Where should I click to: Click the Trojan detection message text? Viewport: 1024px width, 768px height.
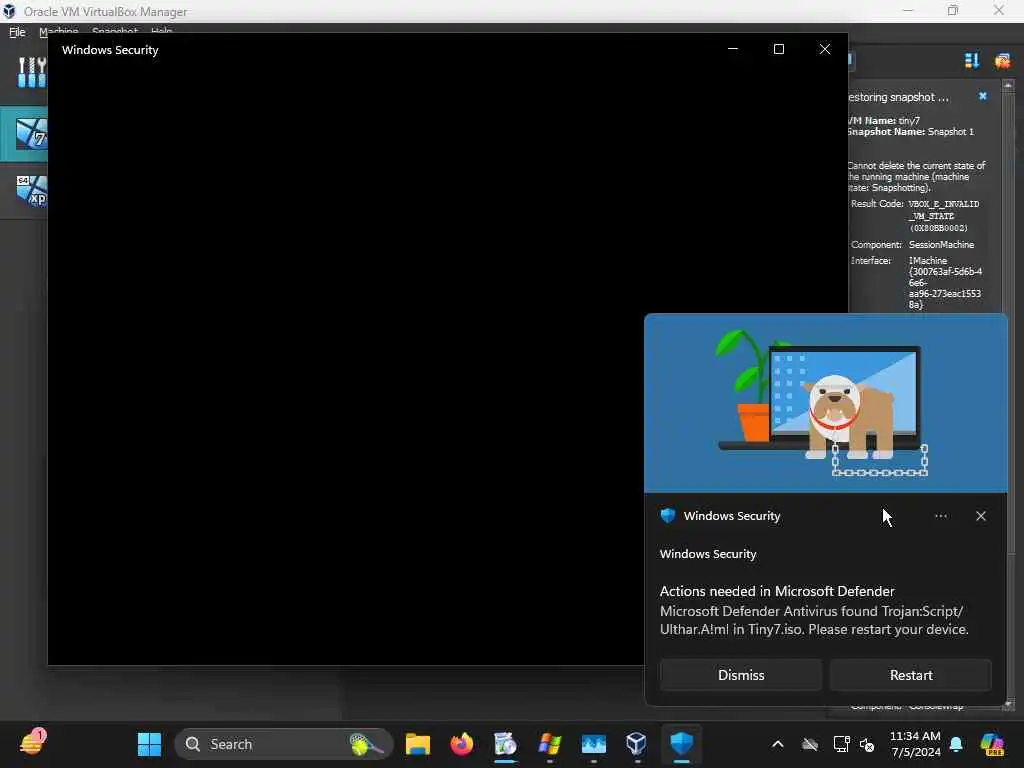point(814,620)
